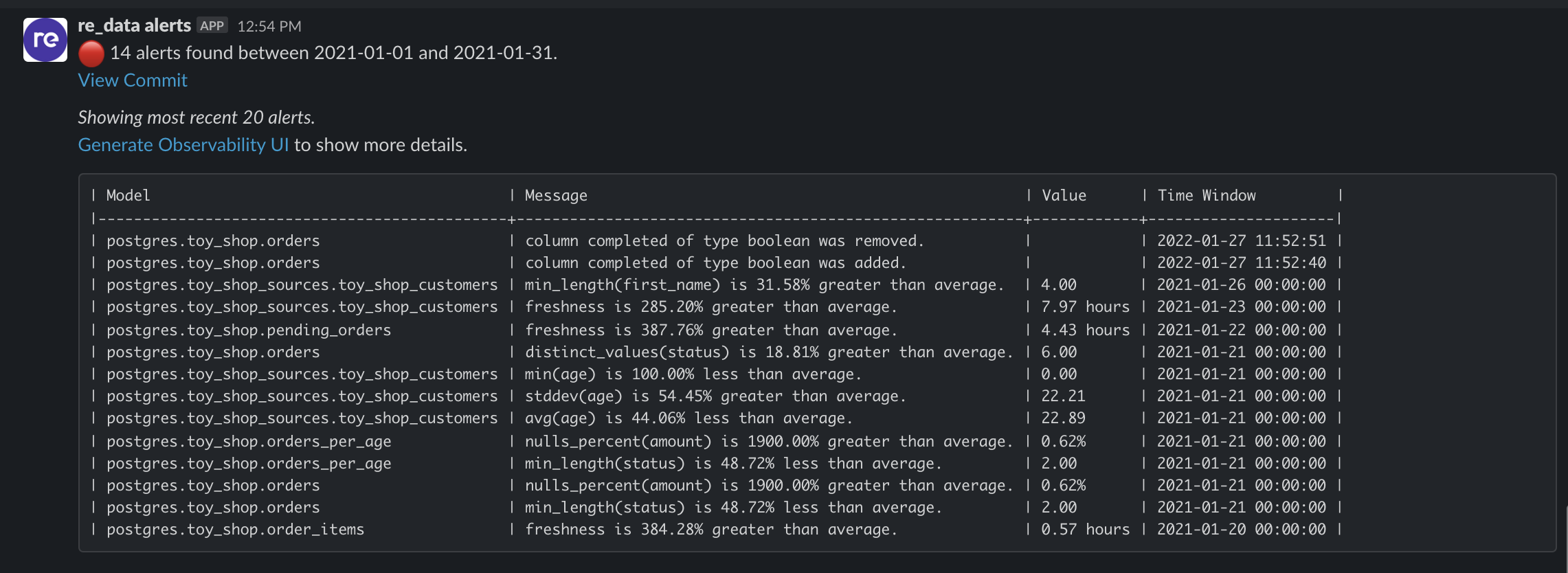Click the 'Model' column header
This screenshot has height=573, width=1568.
point(128,195)
